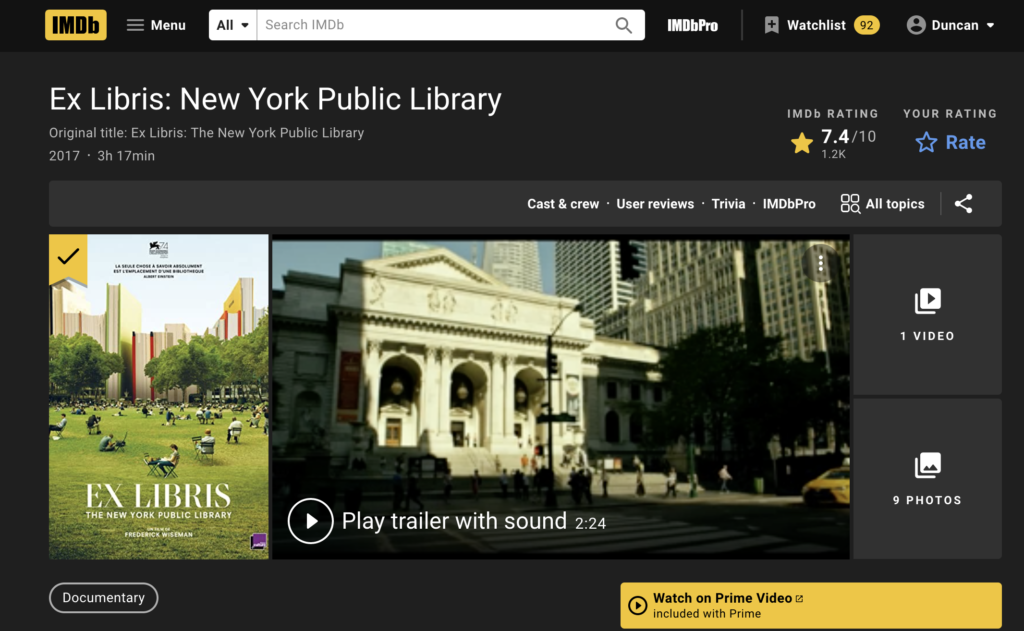
Task: Click the share icon
Action: click(x=963, y=204)
